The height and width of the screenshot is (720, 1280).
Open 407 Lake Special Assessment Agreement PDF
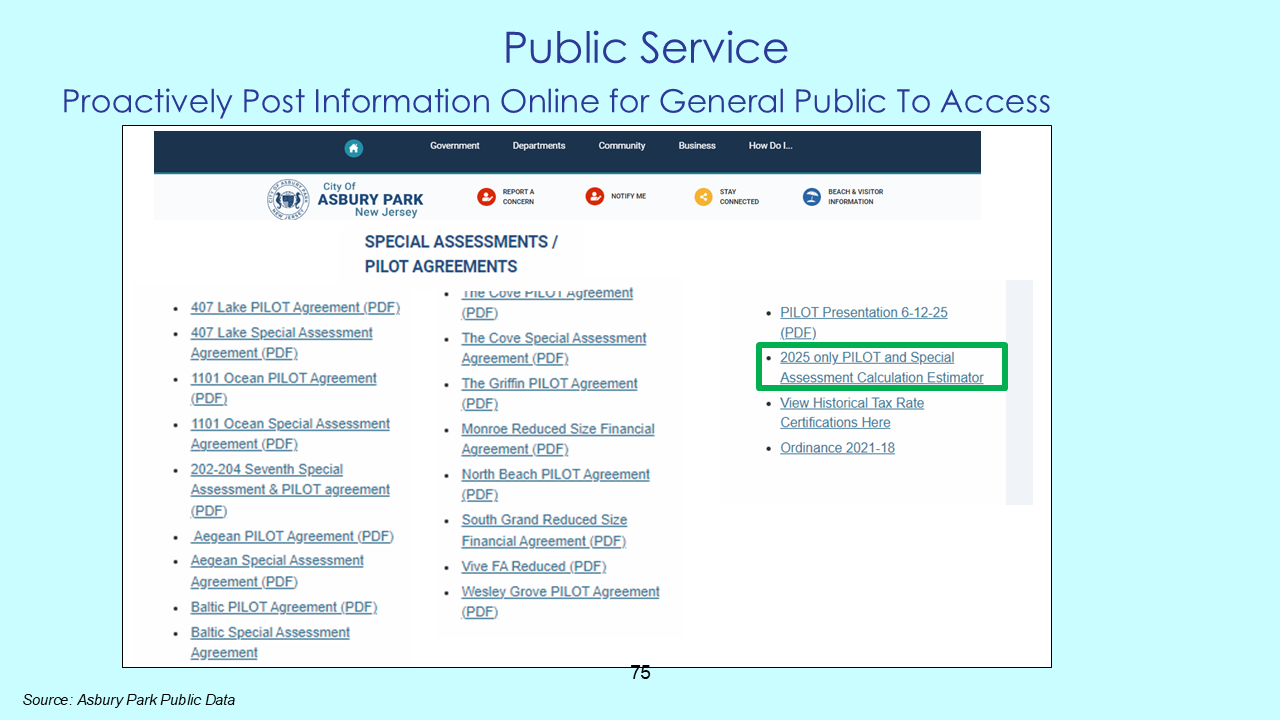(282, 343)
